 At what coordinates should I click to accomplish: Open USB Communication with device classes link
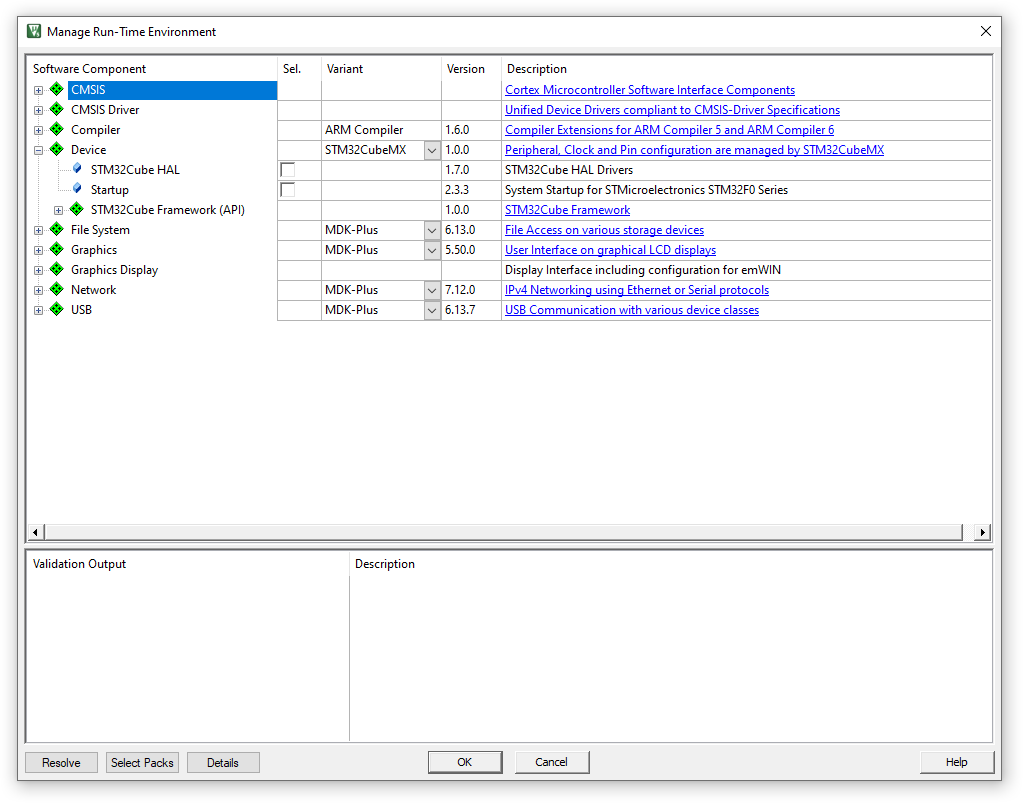click(632, 310)
